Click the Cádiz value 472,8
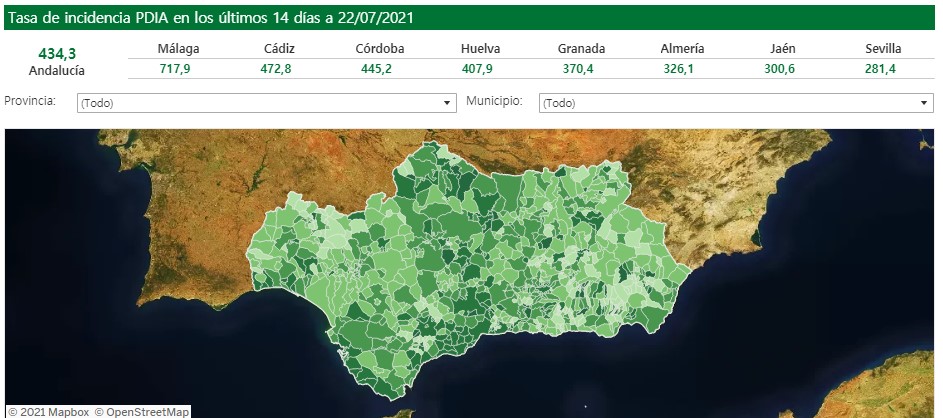Viewport: 943px width, 418px height. click(275, 69)
